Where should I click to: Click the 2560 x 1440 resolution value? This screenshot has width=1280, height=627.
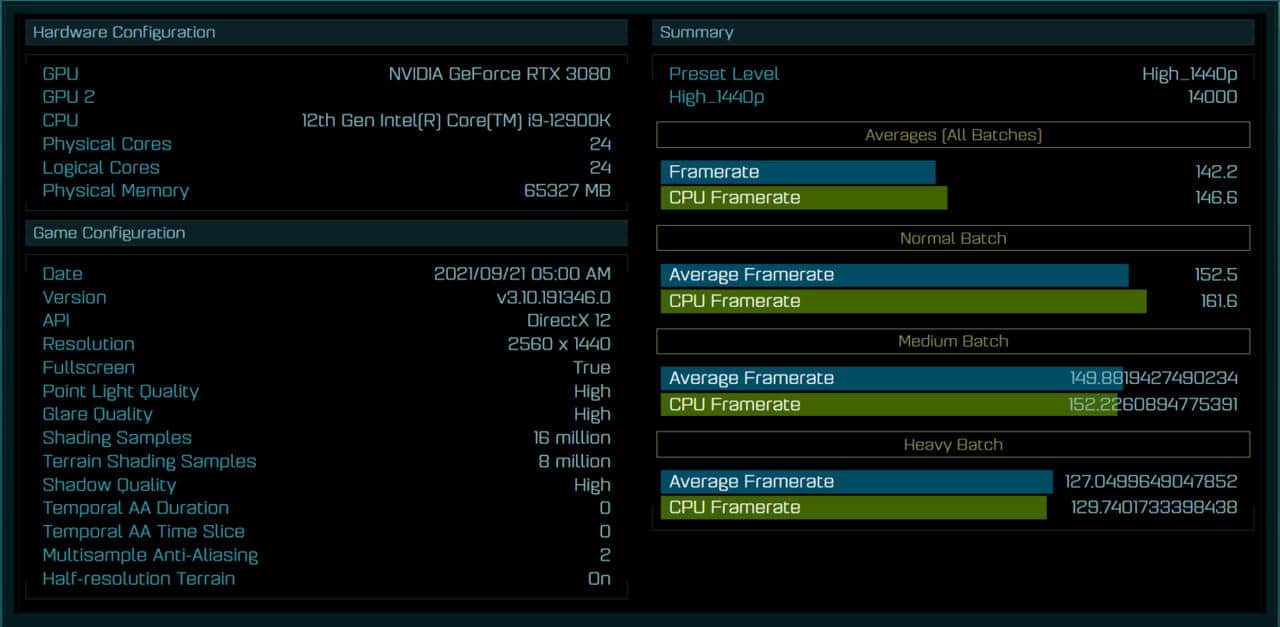tap(559, 344)
